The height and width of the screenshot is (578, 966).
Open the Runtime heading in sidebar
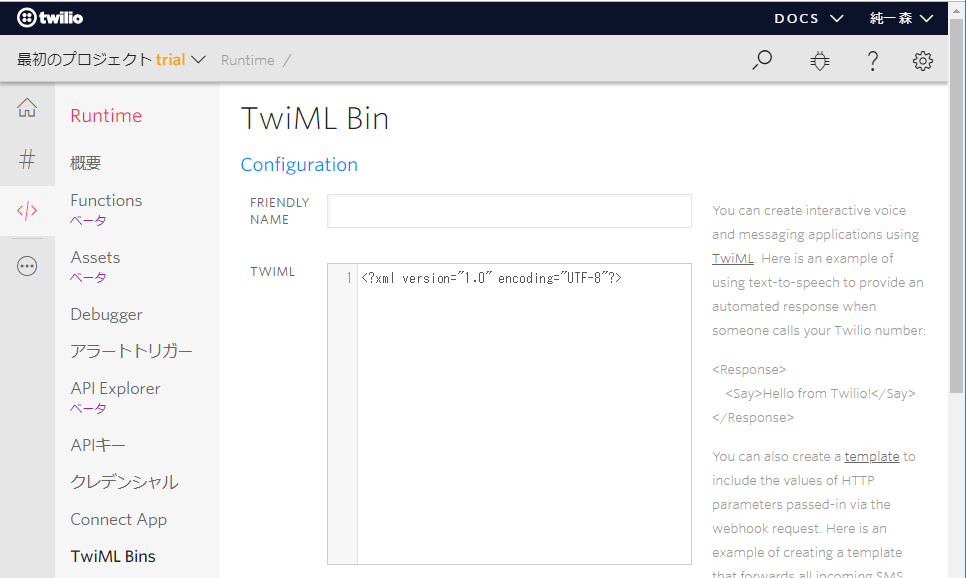point(106,116)
